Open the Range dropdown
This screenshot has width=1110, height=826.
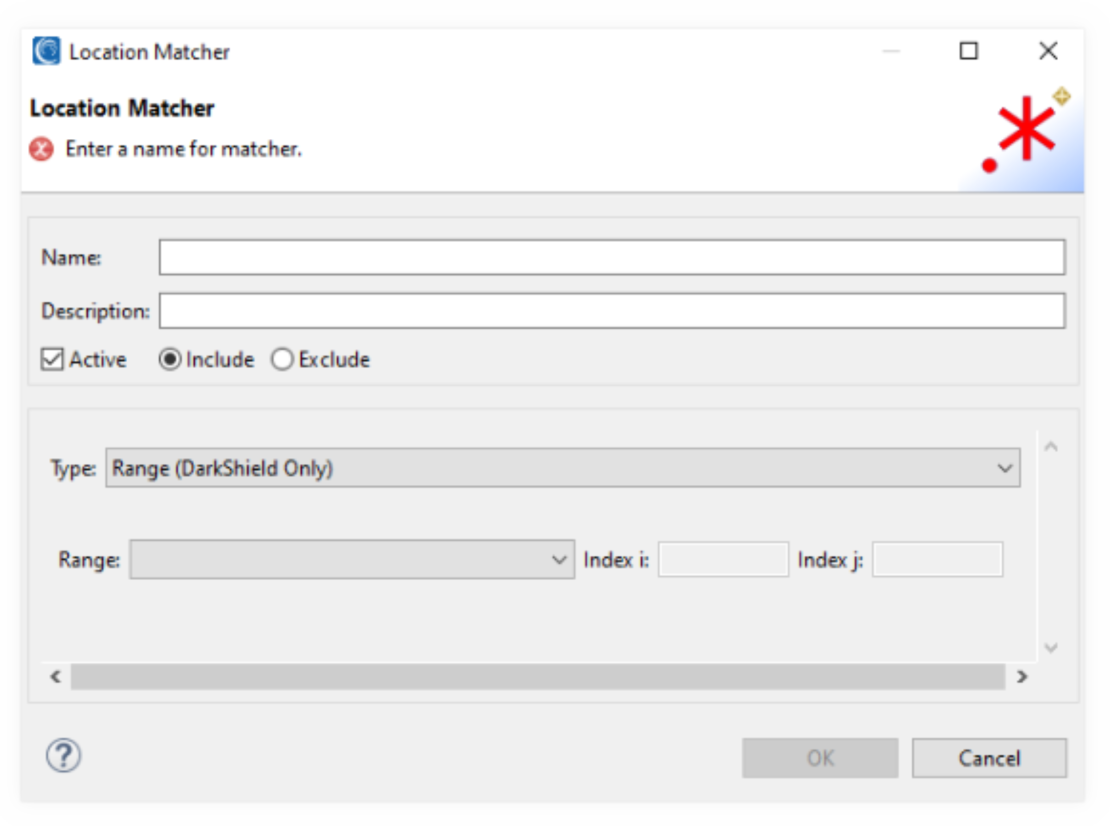350,559
